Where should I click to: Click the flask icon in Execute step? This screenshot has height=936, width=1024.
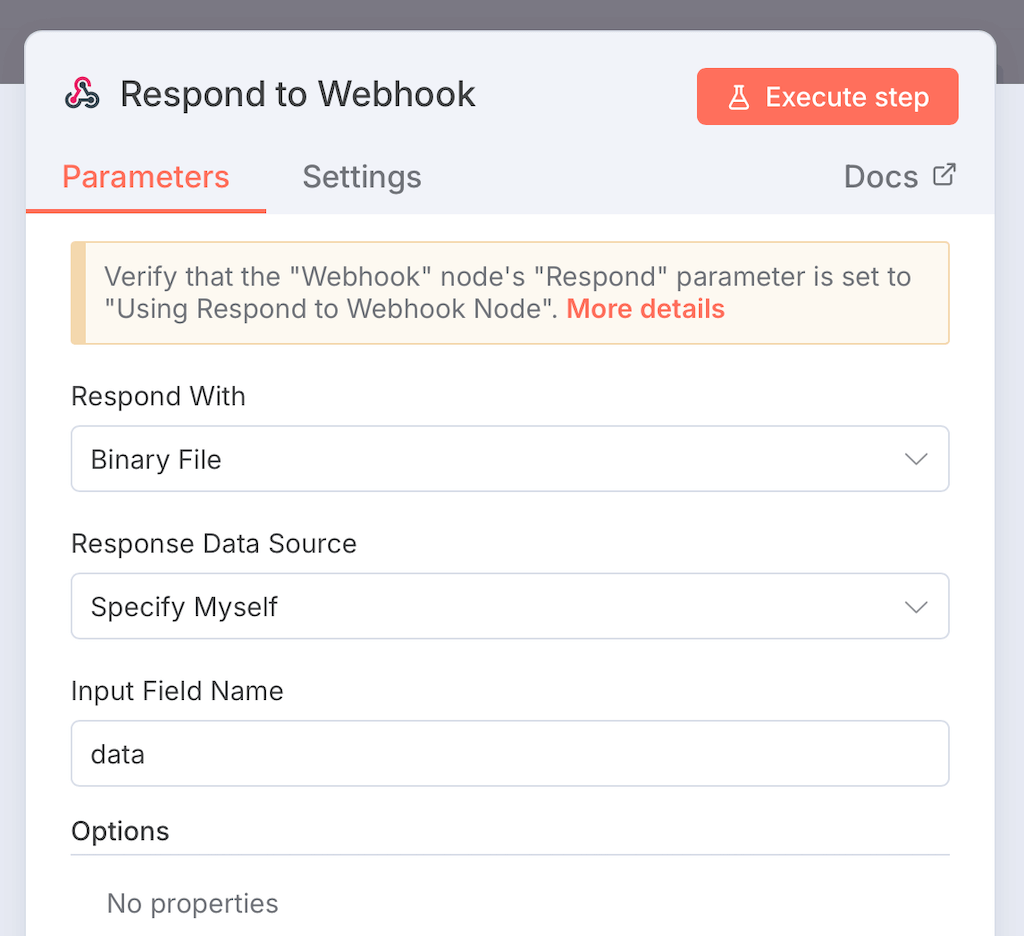coord(739,97)
